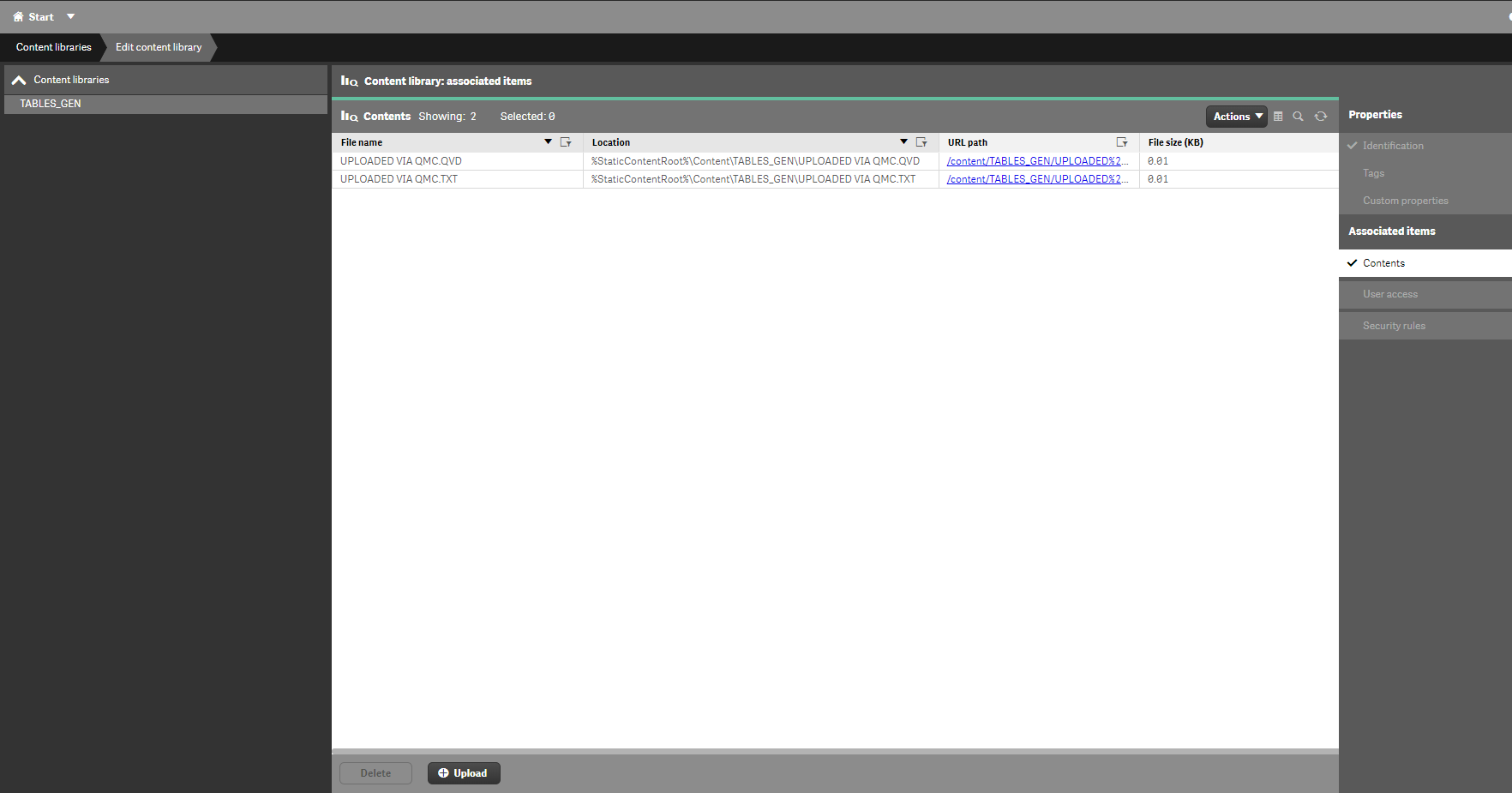
Task: Click the Location column header
Action: (x=611, y=142)
